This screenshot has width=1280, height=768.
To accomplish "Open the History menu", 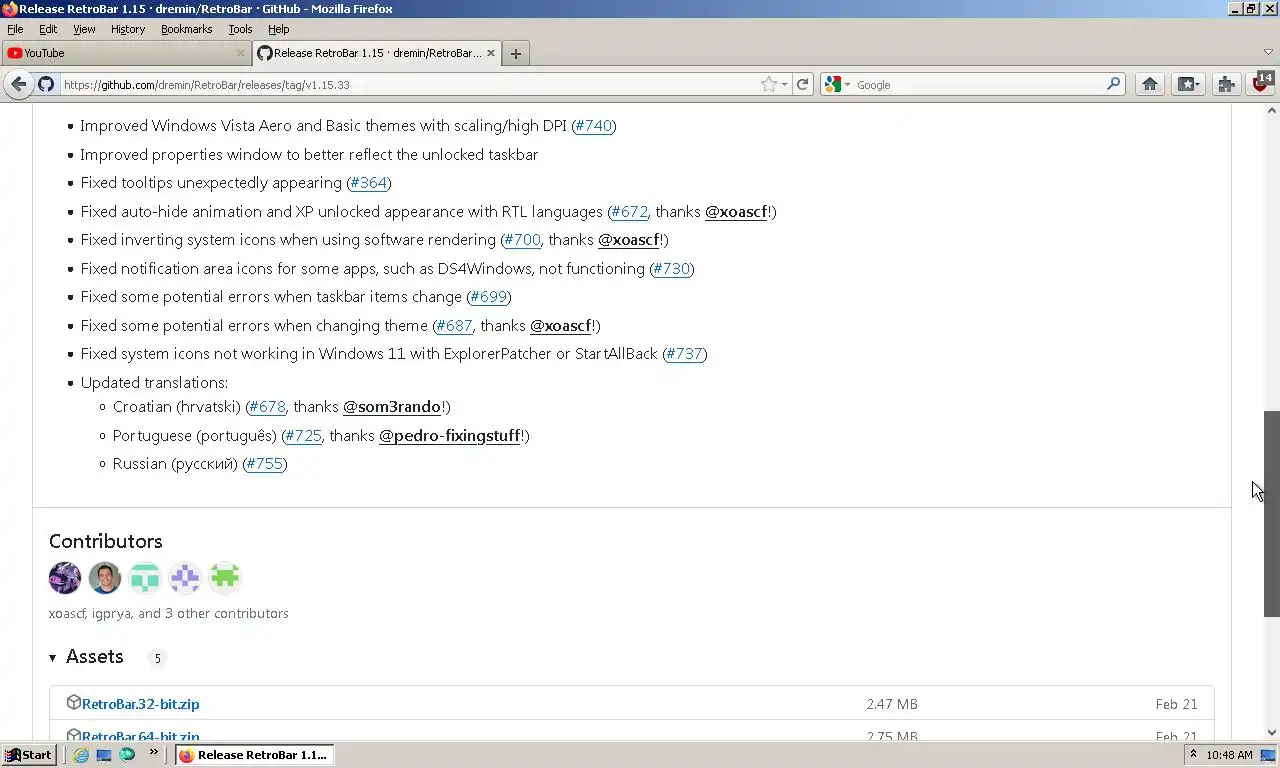I will click(128, 29).
